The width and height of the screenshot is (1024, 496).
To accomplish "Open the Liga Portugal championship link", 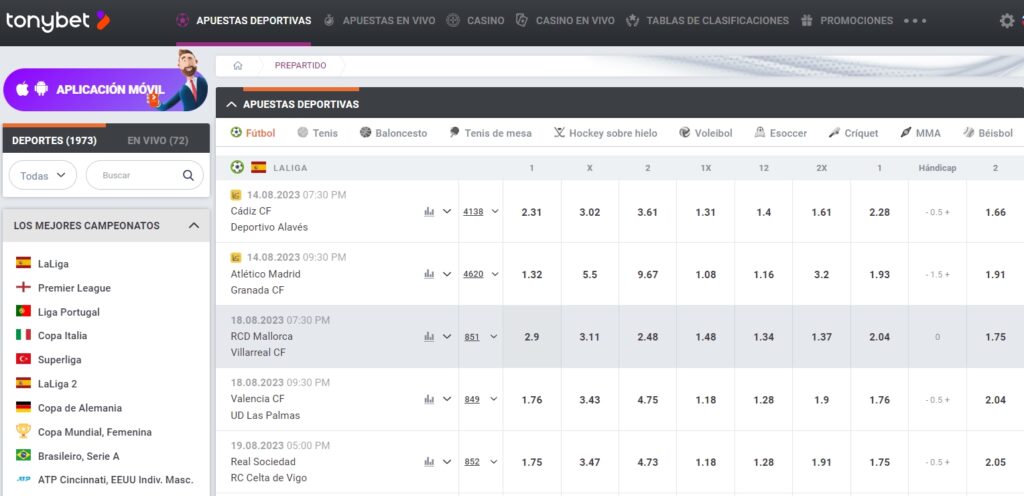I will 69,312.
